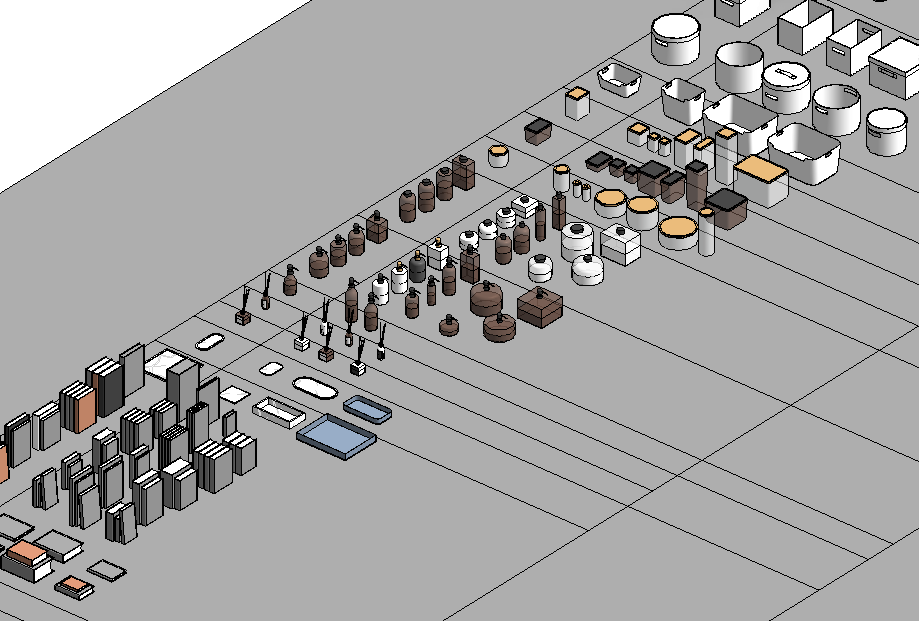The image size is (919, 621).
Task: Click the large white box with wooden lid
Action: pos(761,180)
